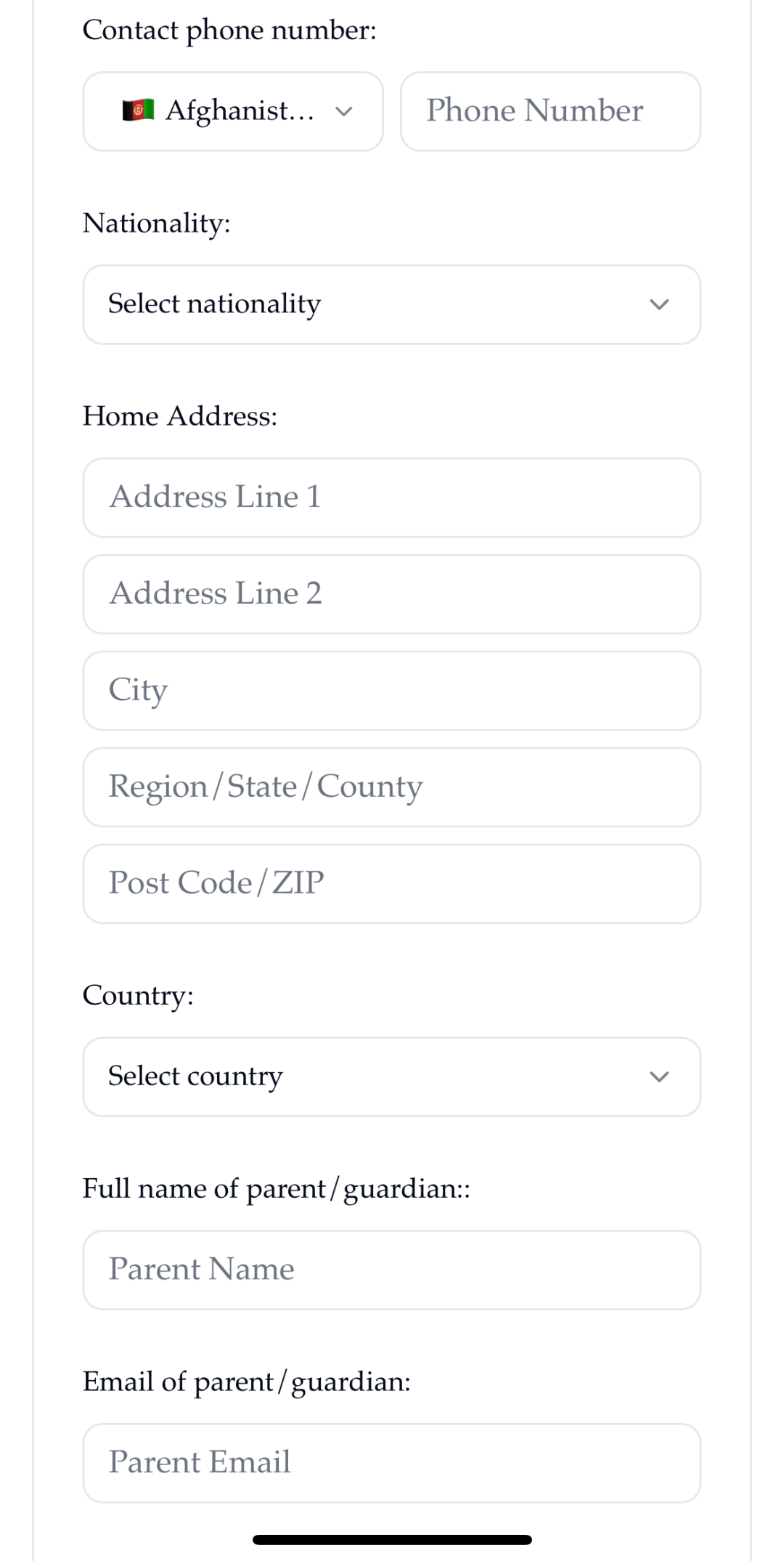Tap the home indicator bar at bottom
The height and width of the screenshot is (1561, 784).
click(392, 1539)
